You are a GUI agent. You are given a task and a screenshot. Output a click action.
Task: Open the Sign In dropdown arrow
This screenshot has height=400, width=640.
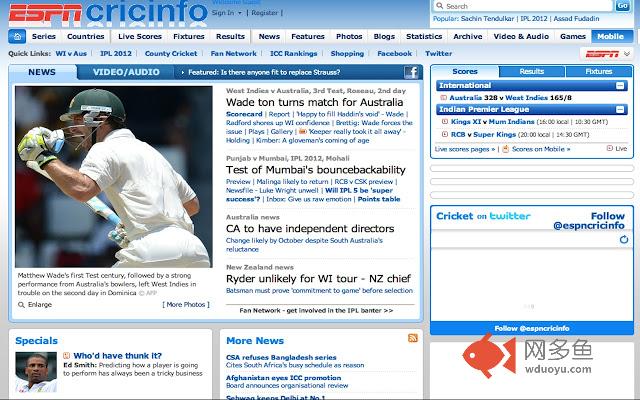(x=240, y=13)
